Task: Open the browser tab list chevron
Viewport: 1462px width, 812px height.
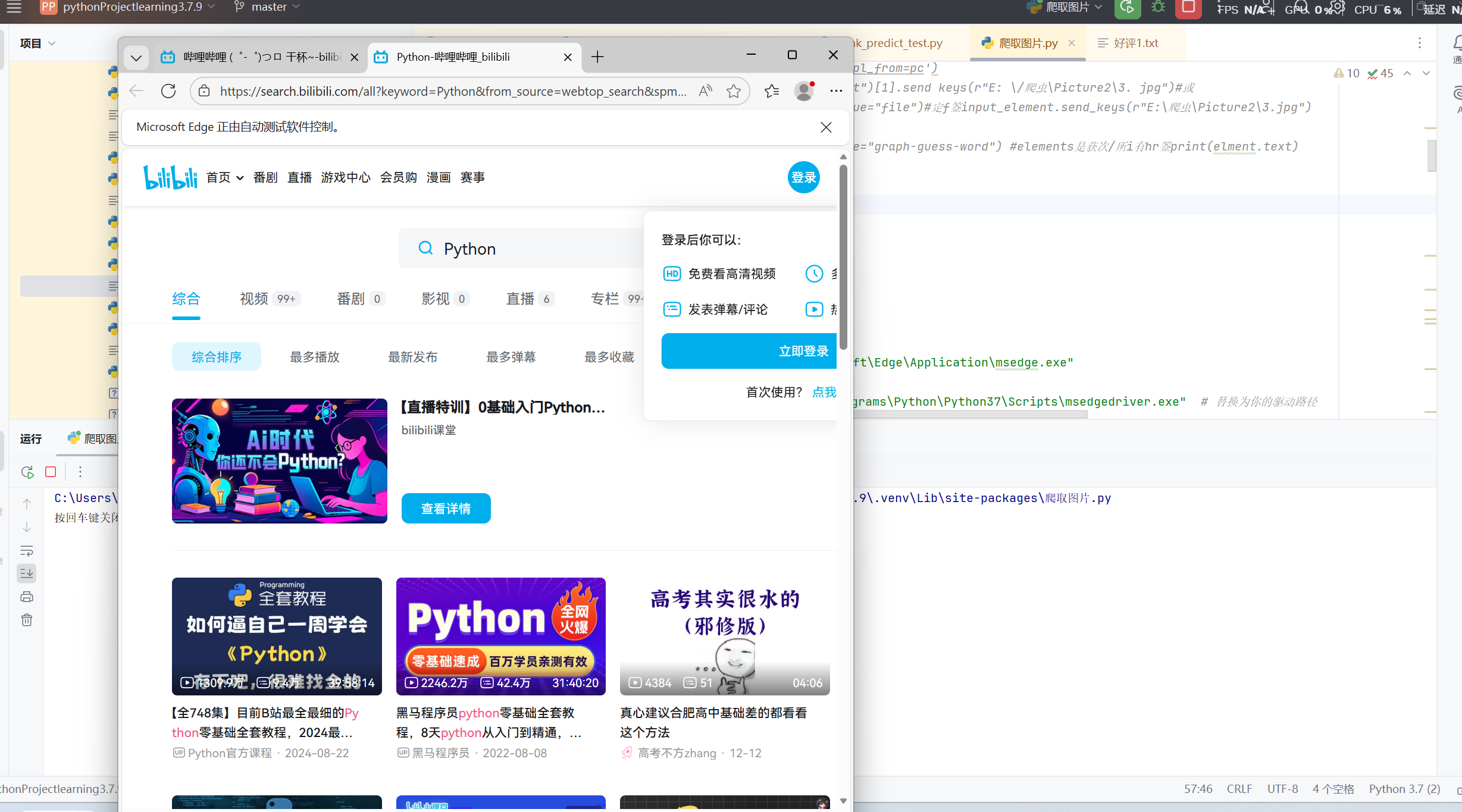Action: point(136,57)
